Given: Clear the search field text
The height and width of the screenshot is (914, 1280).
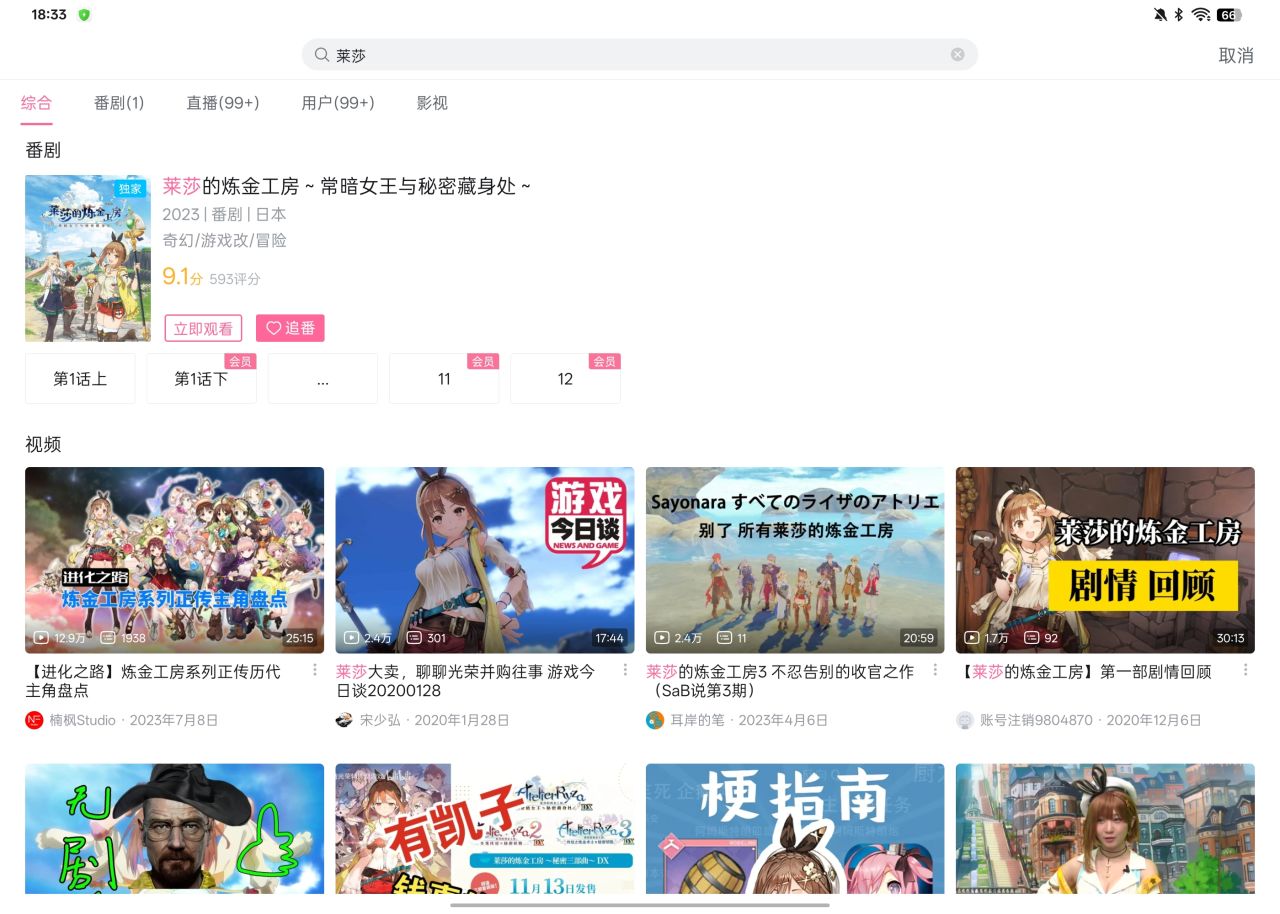Looking at the screenshot, I should click(x=957, y=55).
